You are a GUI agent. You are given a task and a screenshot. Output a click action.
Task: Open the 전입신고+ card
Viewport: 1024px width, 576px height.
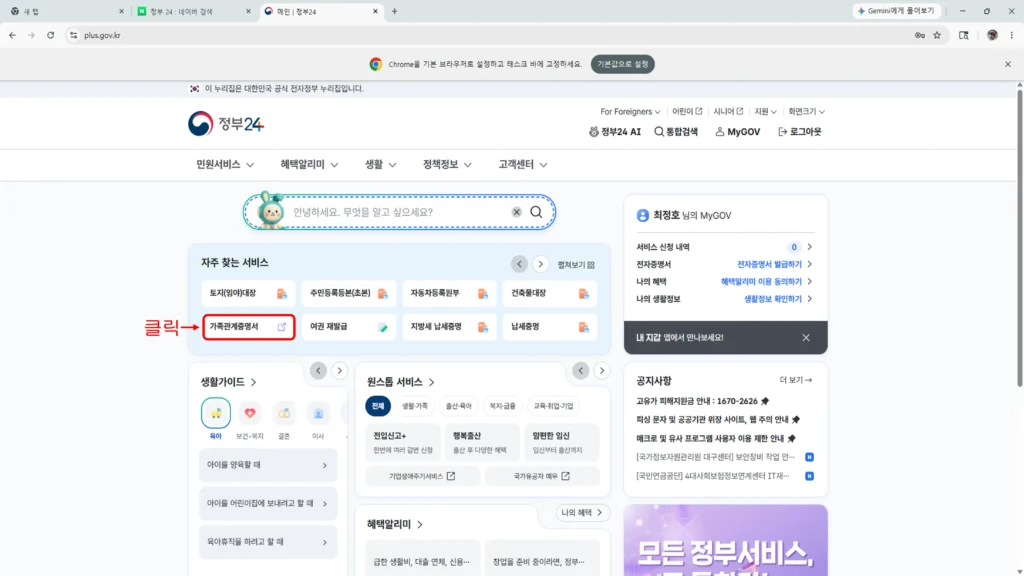pos(403,442)
